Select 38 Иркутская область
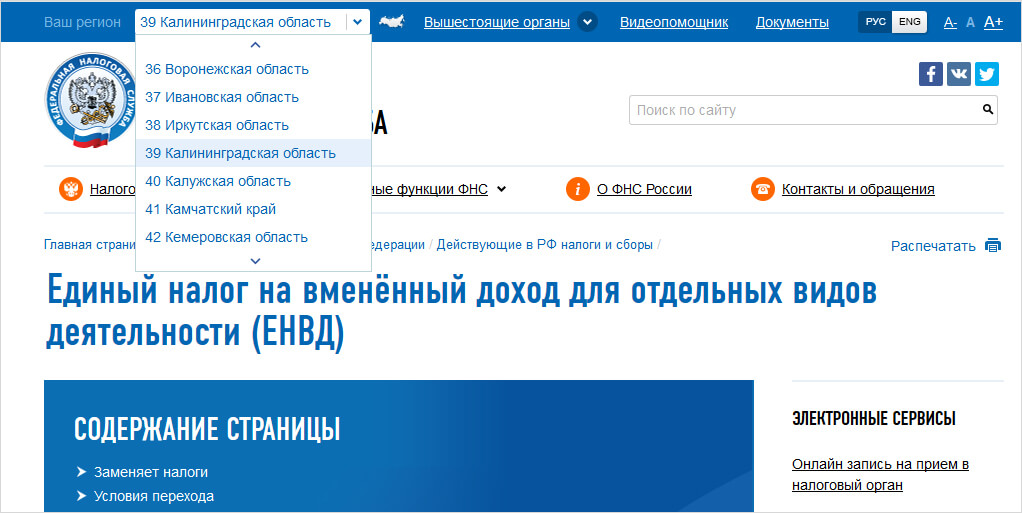 click(254, 125)
